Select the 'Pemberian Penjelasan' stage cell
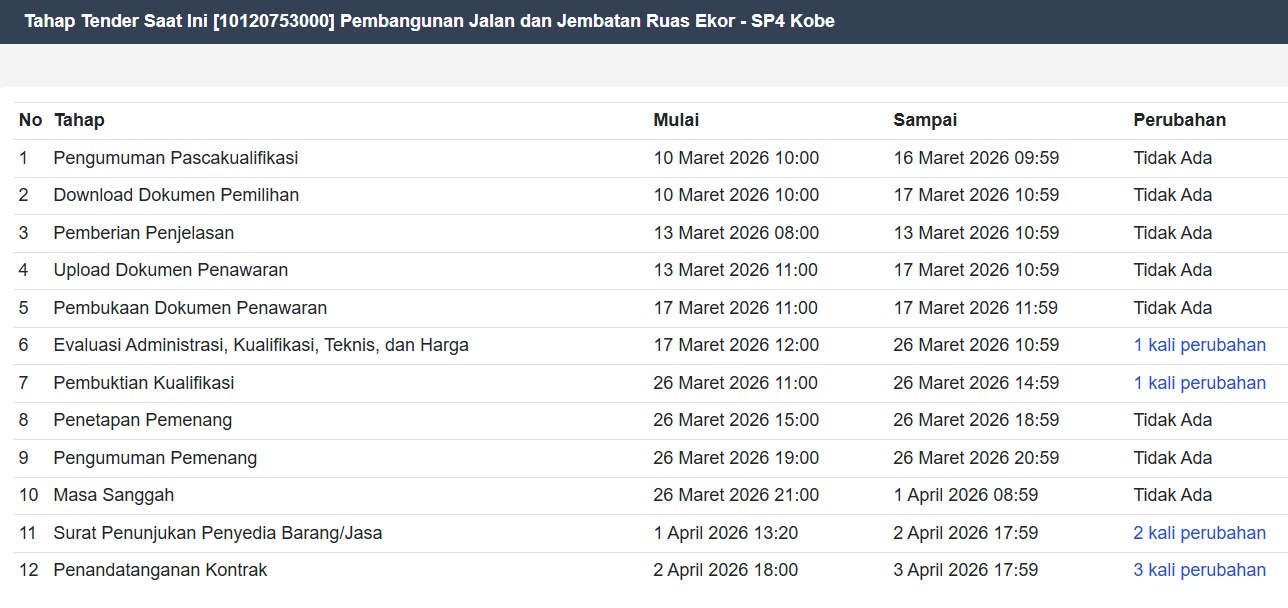 pos(144,233)
